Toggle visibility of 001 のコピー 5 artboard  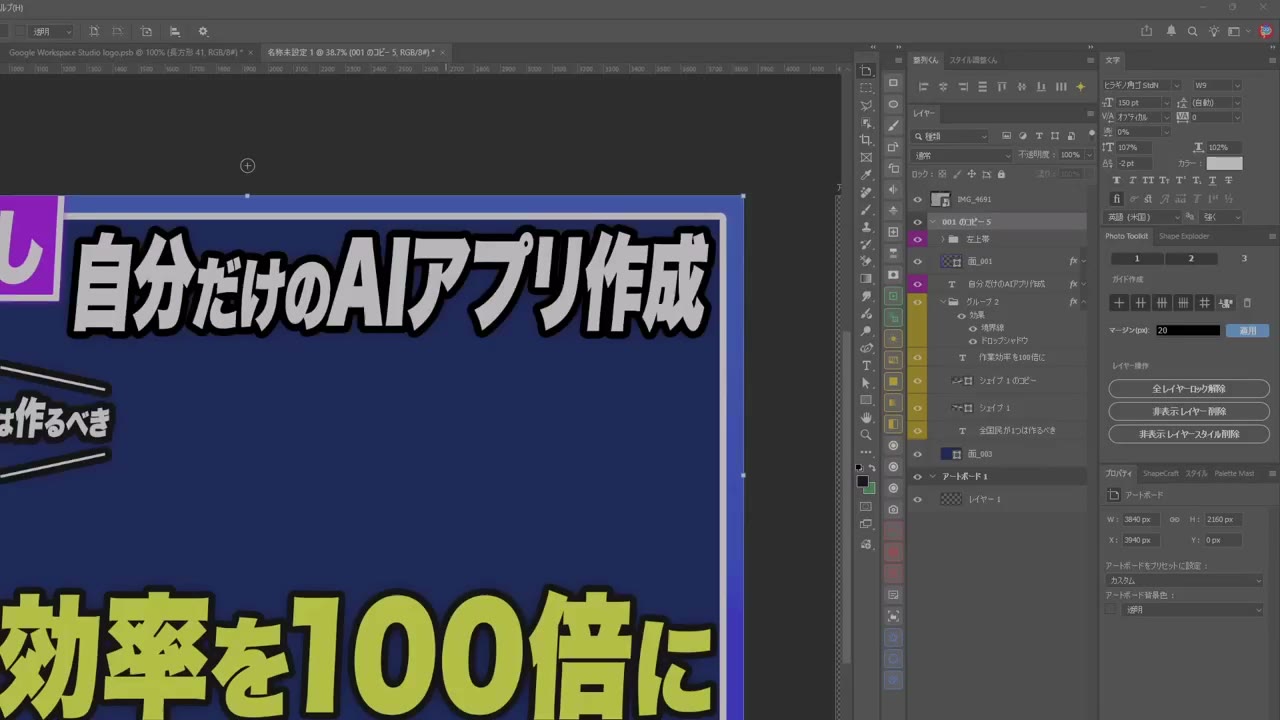coord(917,222)
